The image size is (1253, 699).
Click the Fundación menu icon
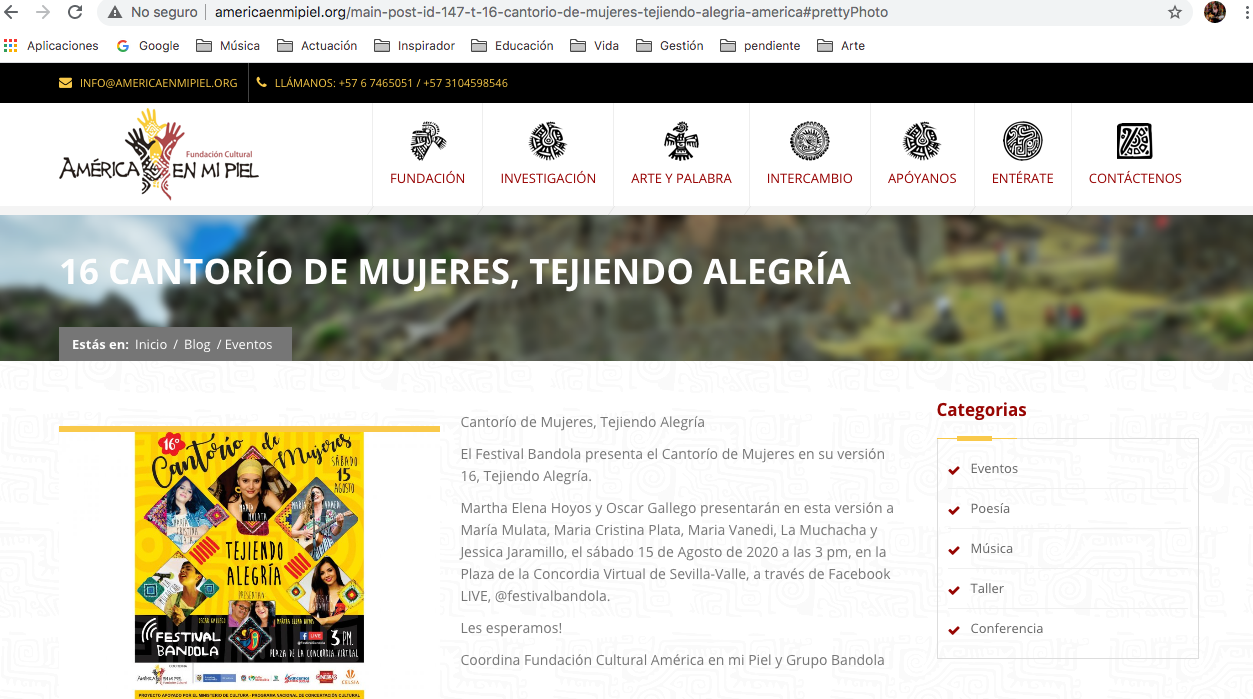click(x=428, y=142)
